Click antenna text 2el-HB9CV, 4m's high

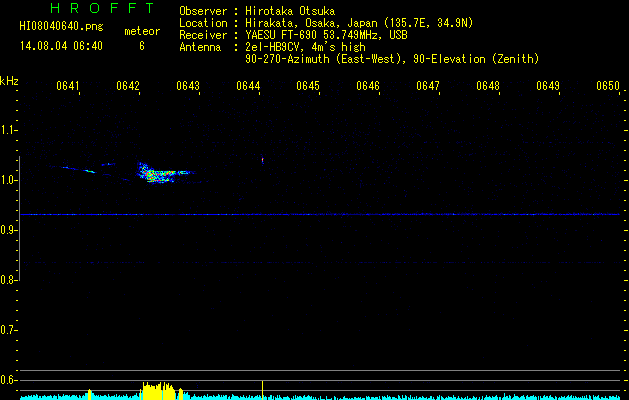tap(305, 47)
